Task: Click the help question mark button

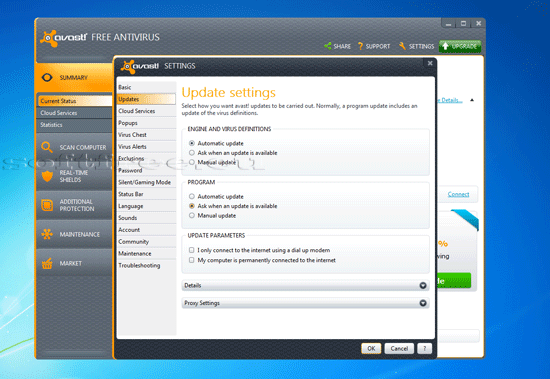Action: click(424, 348)
